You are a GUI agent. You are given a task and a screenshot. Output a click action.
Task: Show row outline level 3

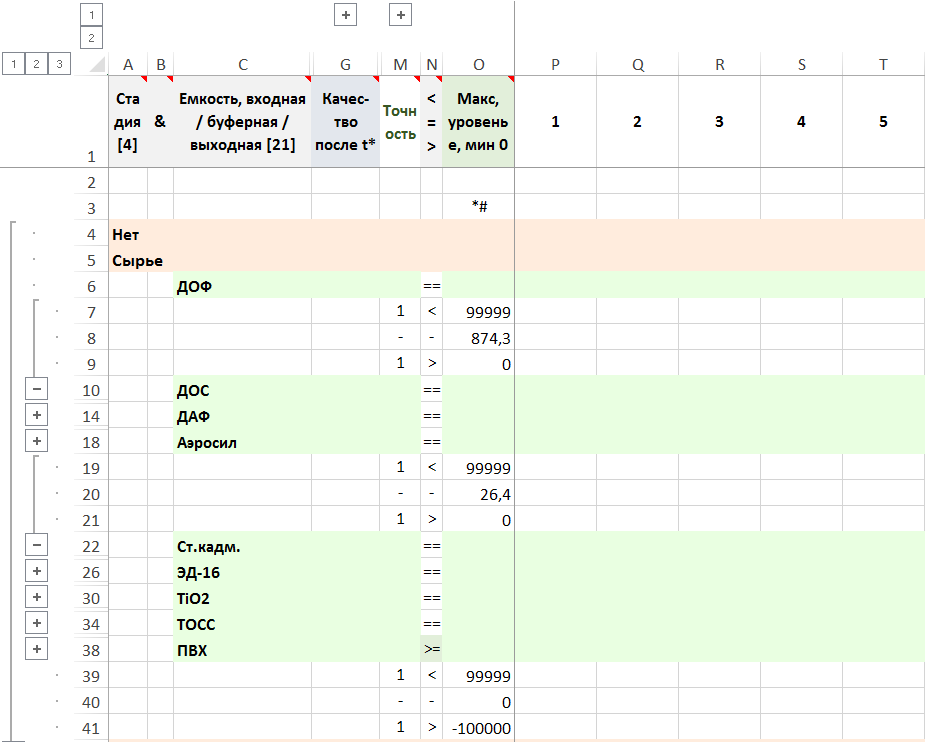60,64
